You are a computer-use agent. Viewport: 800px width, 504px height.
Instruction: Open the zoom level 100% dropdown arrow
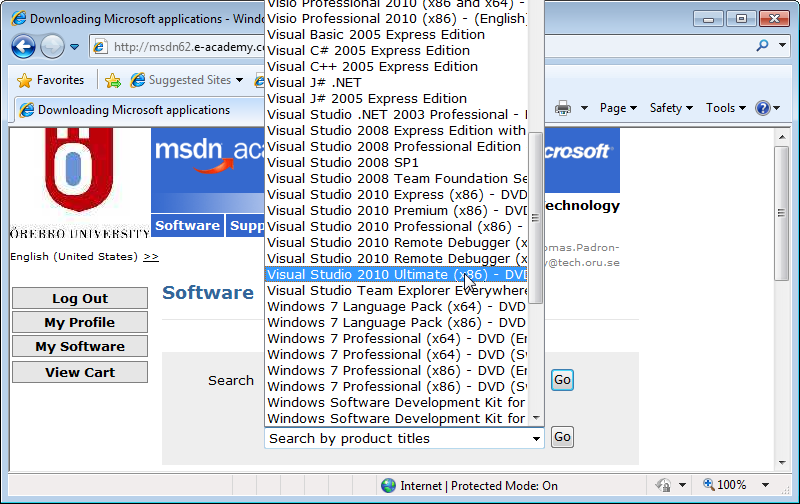765,485
